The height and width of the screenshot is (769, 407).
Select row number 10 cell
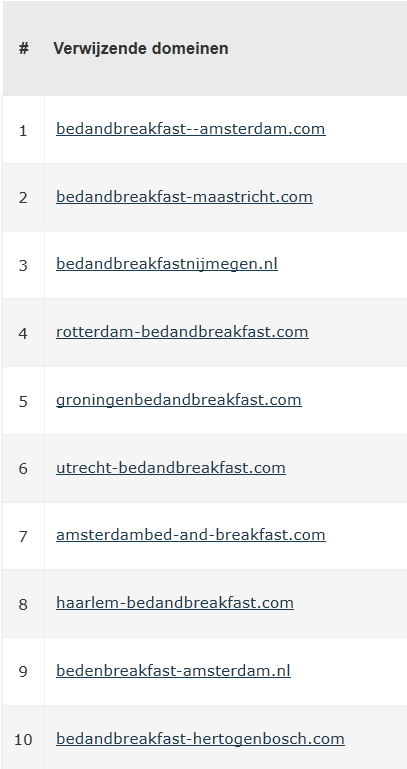coord(23,739)
